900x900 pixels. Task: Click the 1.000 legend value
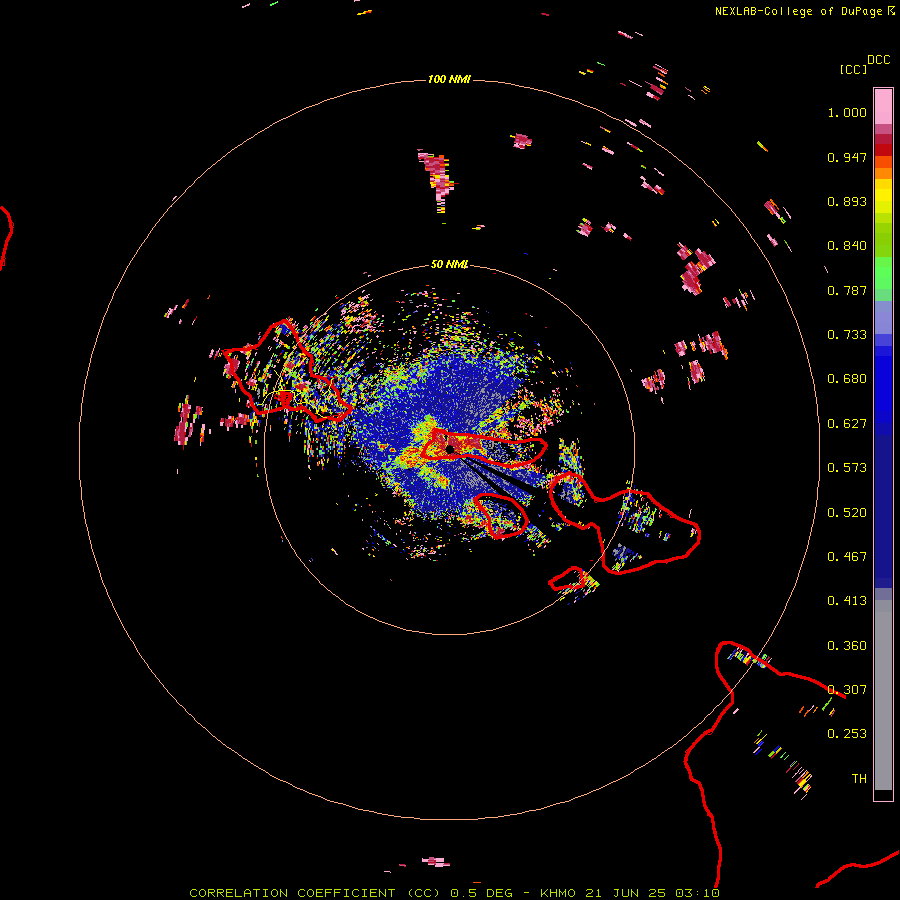click(x=847, y=112)
